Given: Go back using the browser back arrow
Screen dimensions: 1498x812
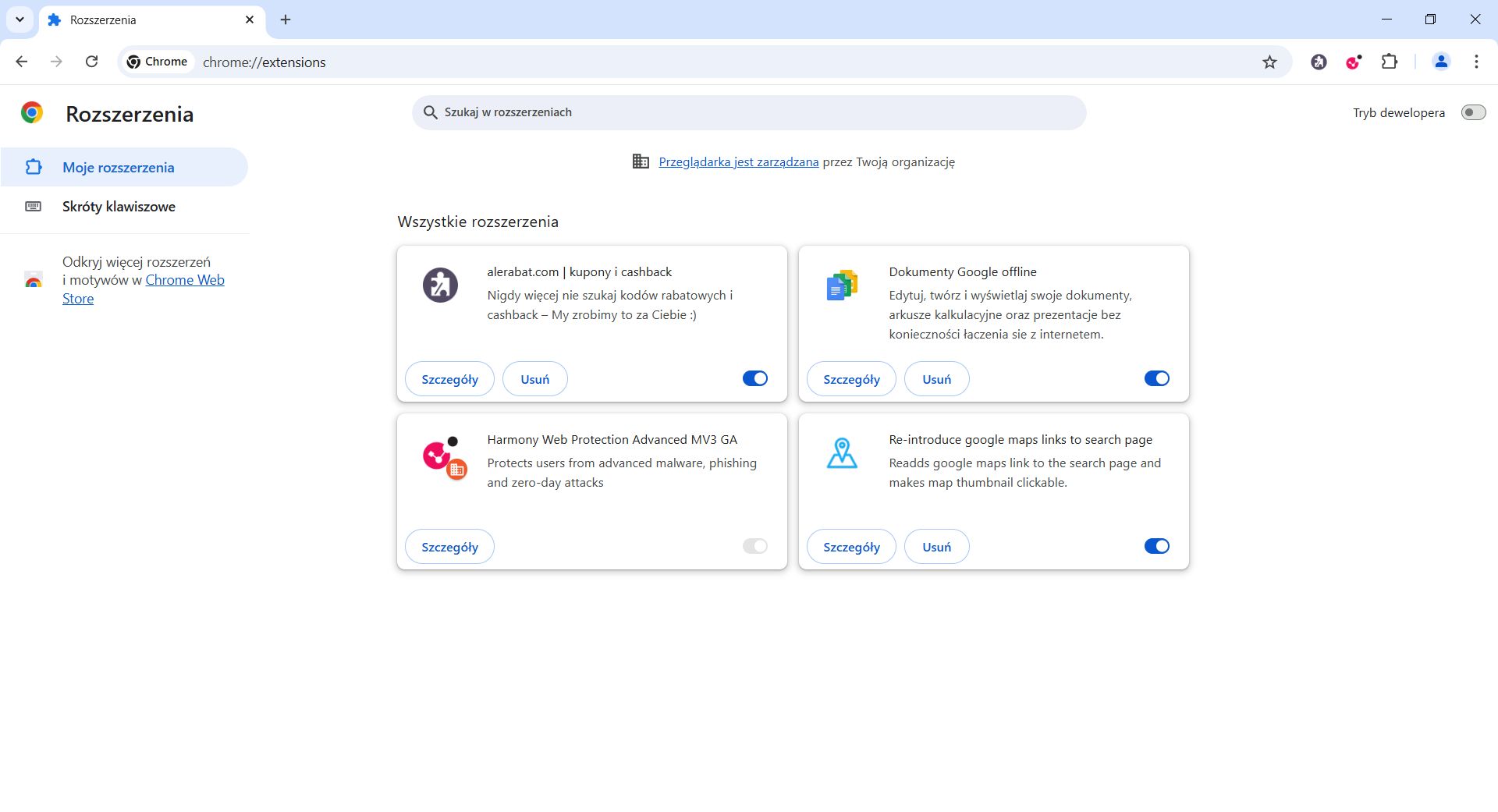Looking at the screenshot, I should point(22,62).
